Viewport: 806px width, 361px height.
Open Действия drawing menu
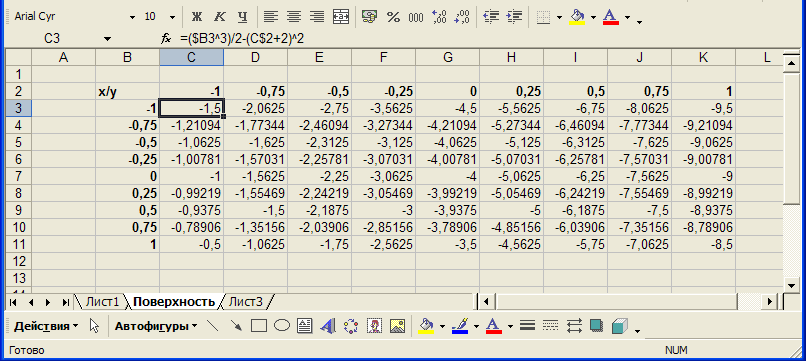point(46,326)
